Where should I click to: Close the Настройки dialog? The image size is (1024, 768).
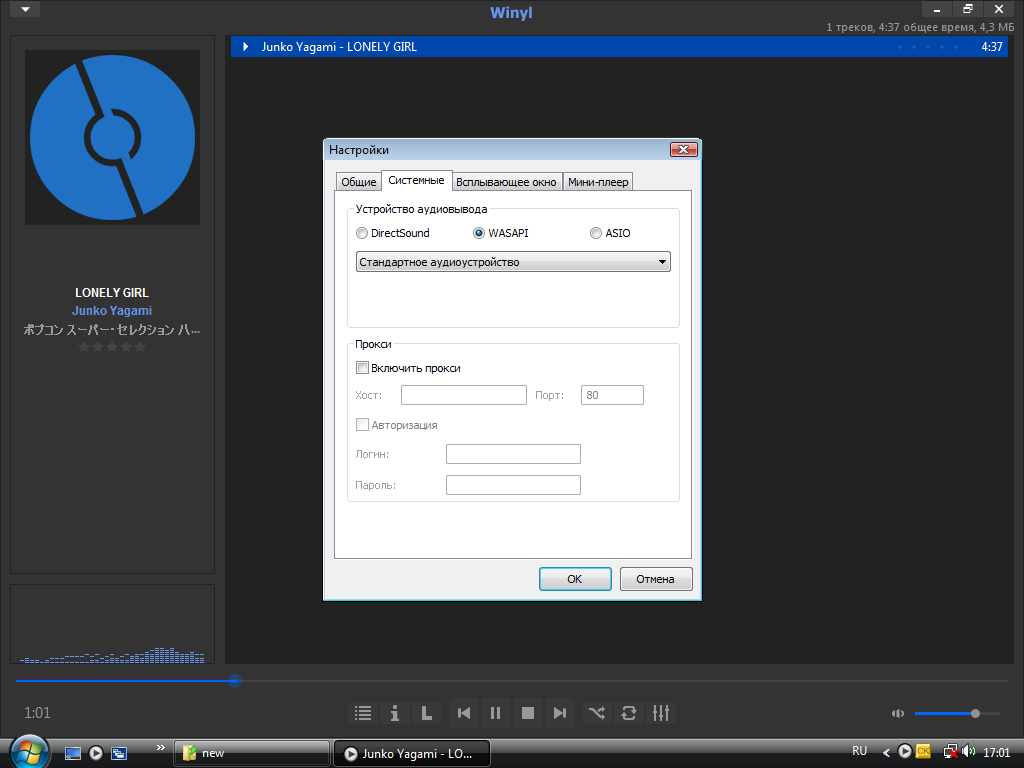pos(684,150)
